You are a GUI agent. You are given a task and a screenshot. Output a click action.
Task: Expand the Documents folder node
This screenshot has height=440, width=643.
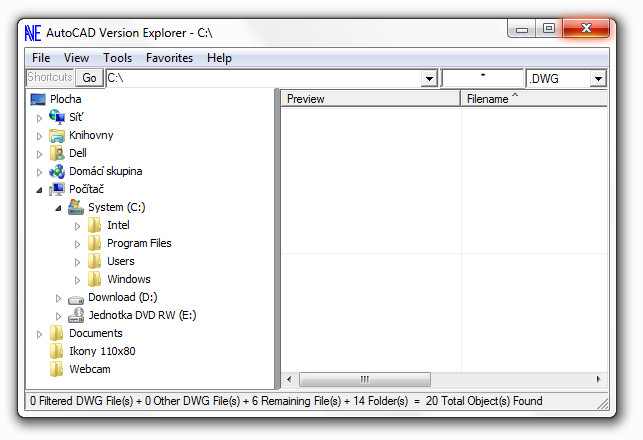tap(39, 334)
